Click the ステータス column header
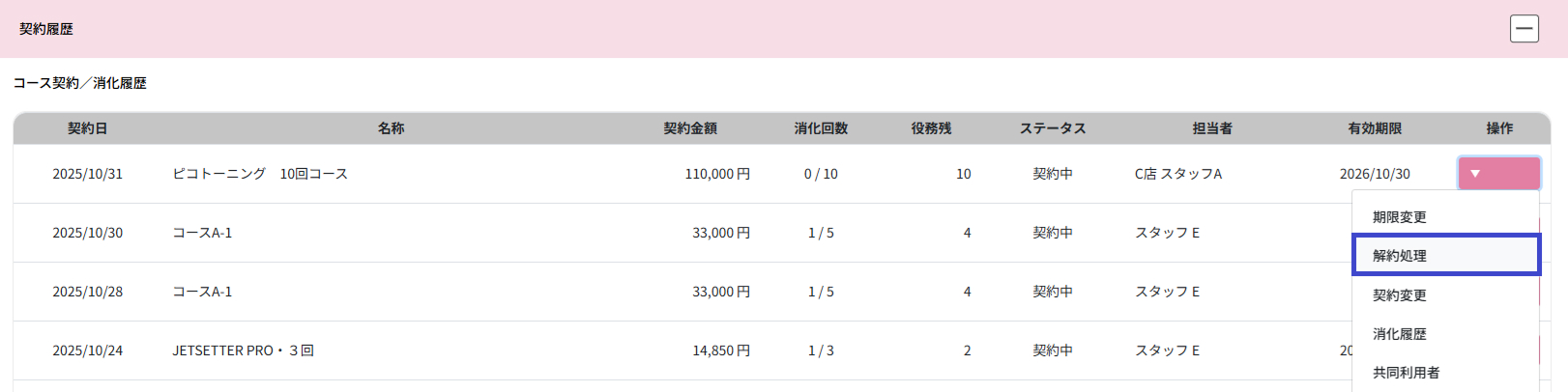 [1053, 128]
